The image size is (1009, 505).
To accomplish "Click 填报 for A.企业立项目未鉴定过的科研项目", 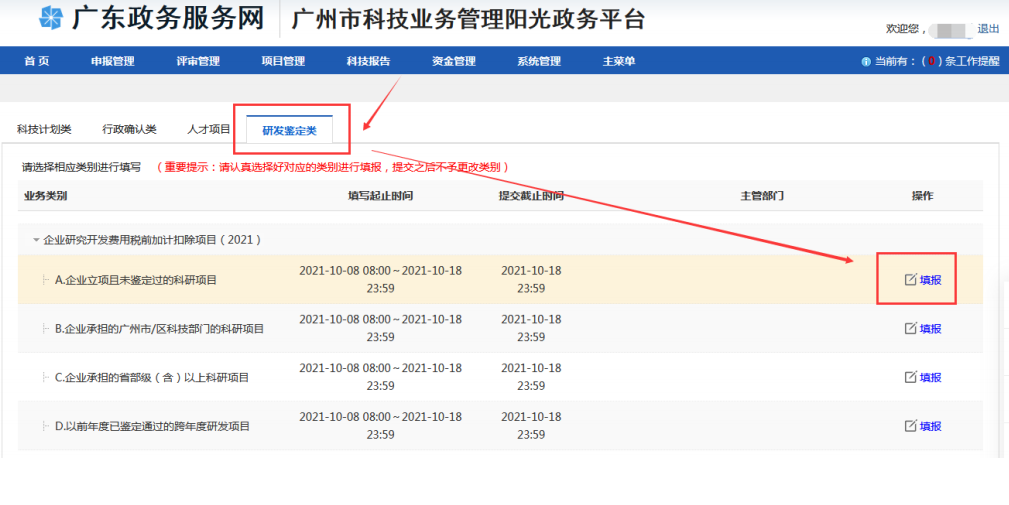I will (x=930, y=280).
